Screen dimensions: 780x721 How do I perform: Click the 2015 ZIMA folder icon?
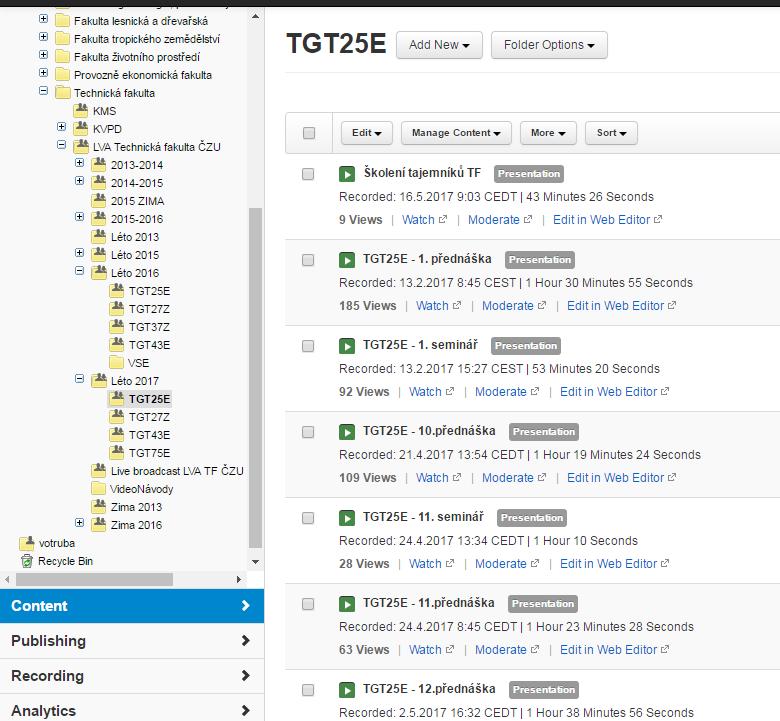click(x=99, y=201)
